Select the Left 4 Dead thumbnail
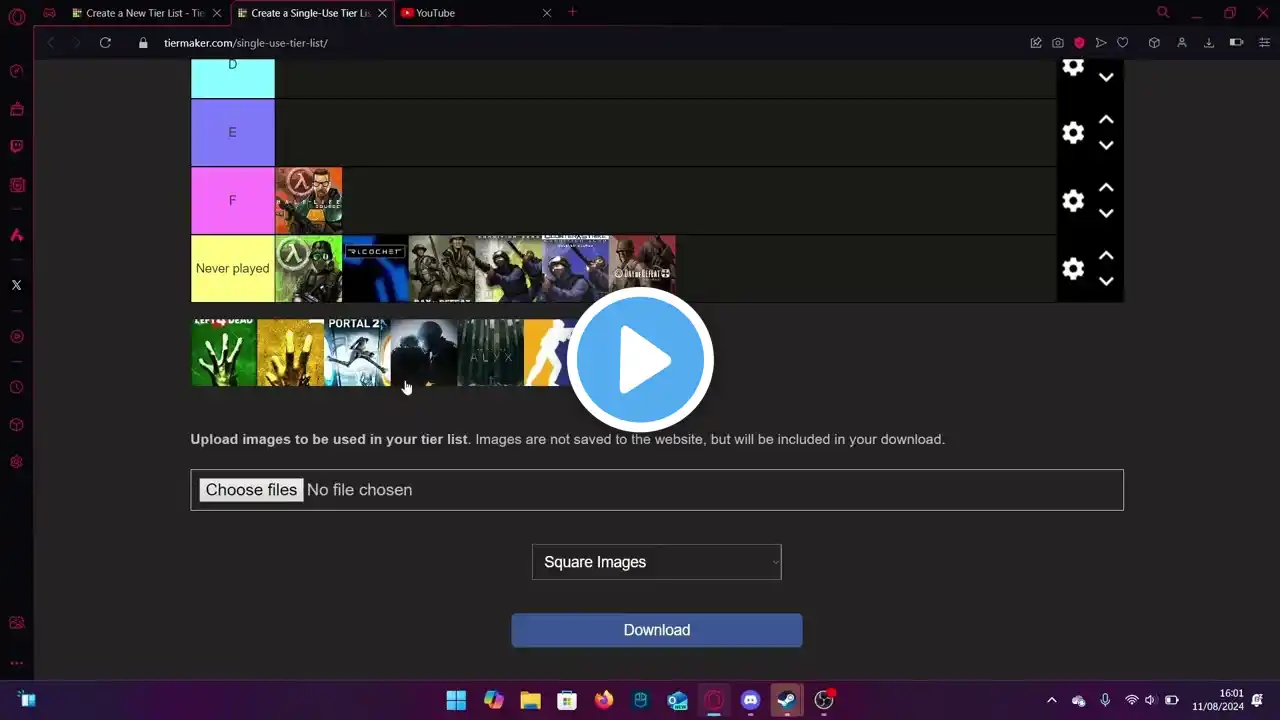1280x720 pixels. click(224, 353)
